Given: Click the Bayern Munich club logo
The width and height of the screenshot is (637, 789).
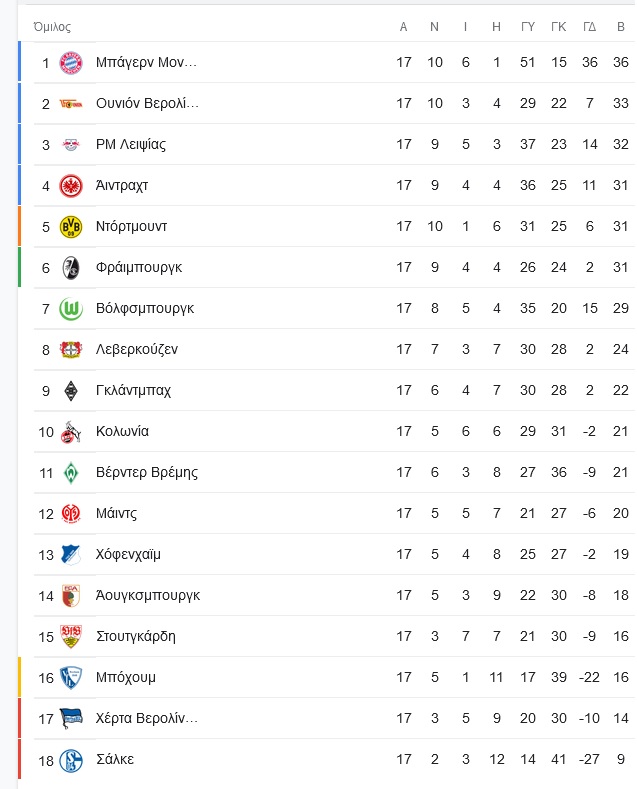Looking at the screenshot, I should tap(71, 62).
